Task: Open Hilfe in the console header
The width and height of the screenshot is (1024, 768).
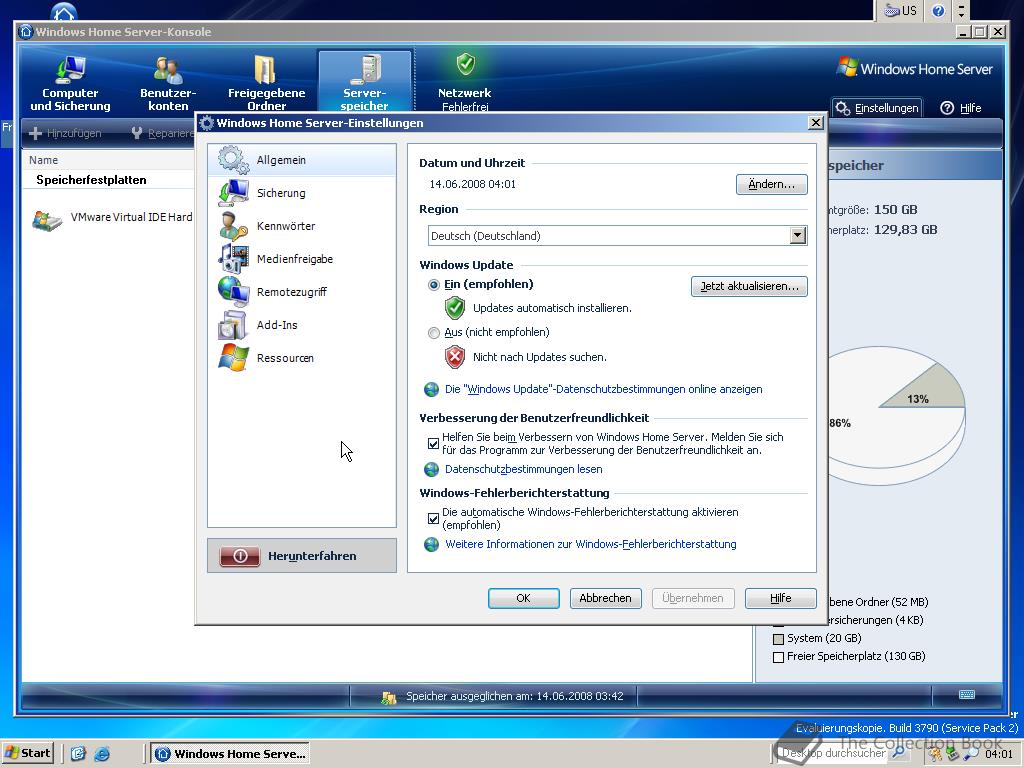Action: pos(961,108)
